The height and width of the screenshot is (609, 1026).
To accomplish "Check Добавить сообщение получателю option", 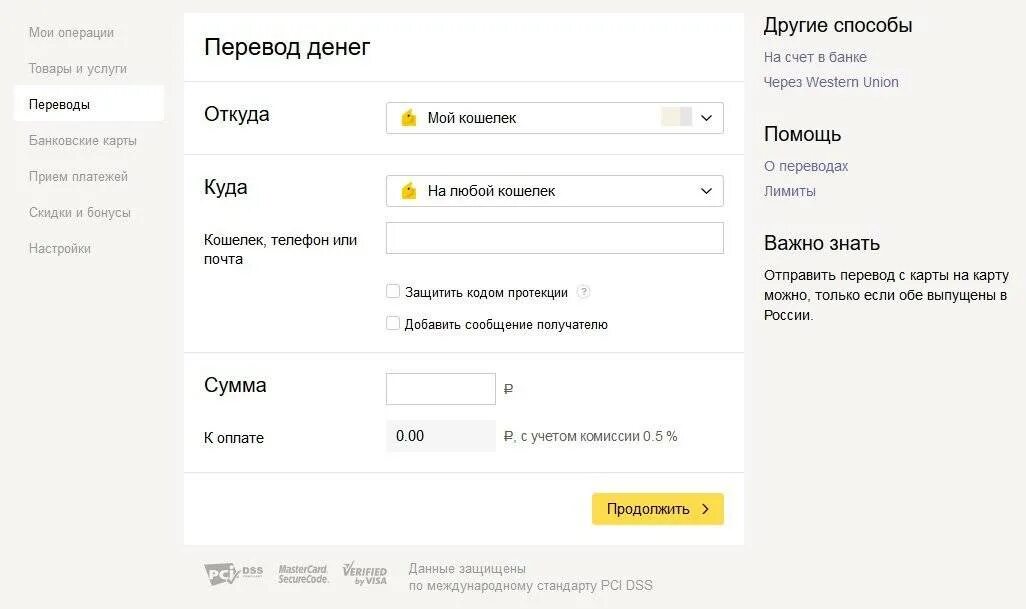I will 393,324.
